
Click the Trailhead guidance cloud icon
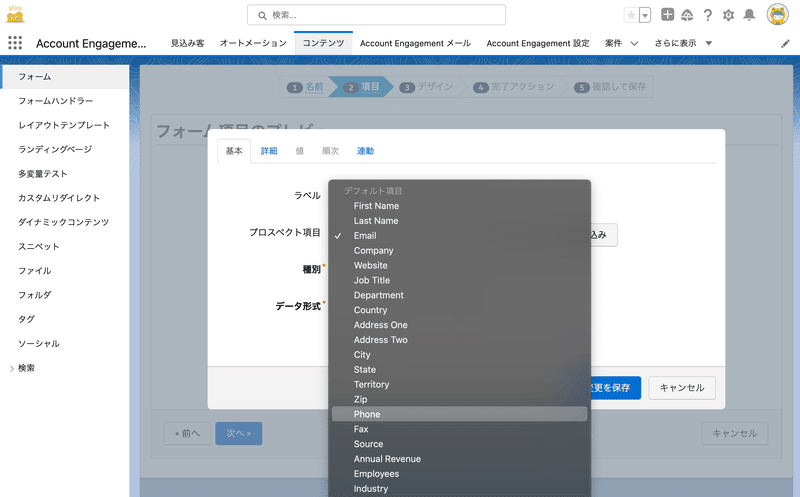click(687, 15)
